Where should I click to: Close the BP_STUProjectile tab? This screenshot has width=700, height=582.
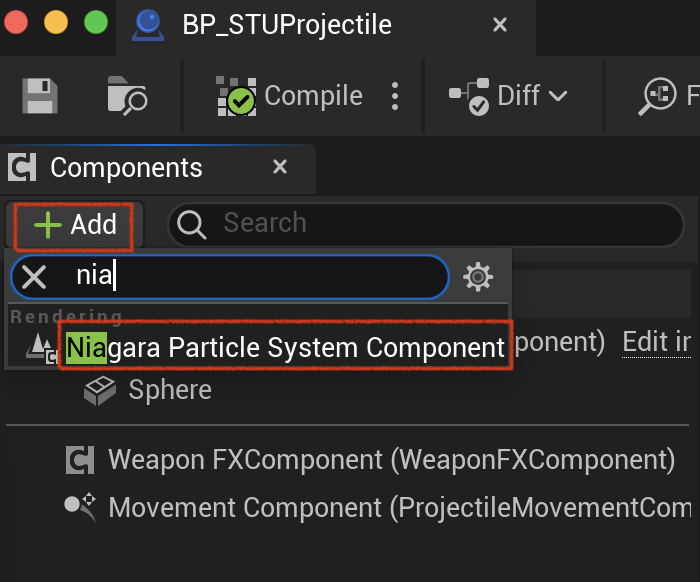pyautogui.click(x=500, y=25)
